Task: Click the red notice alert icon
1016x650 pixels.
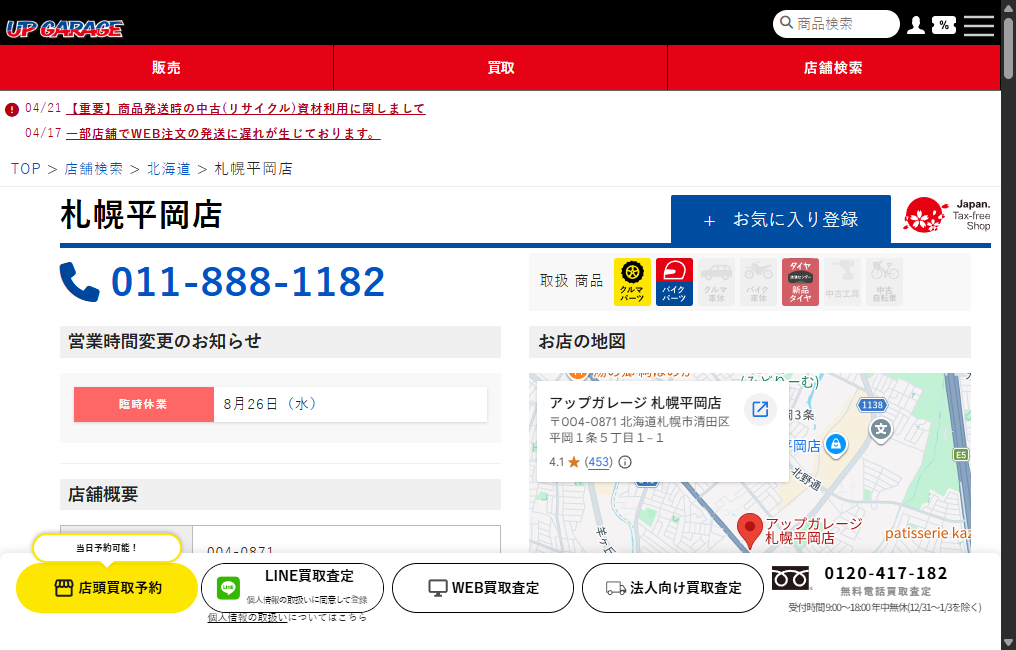Action: pos(12,110)
